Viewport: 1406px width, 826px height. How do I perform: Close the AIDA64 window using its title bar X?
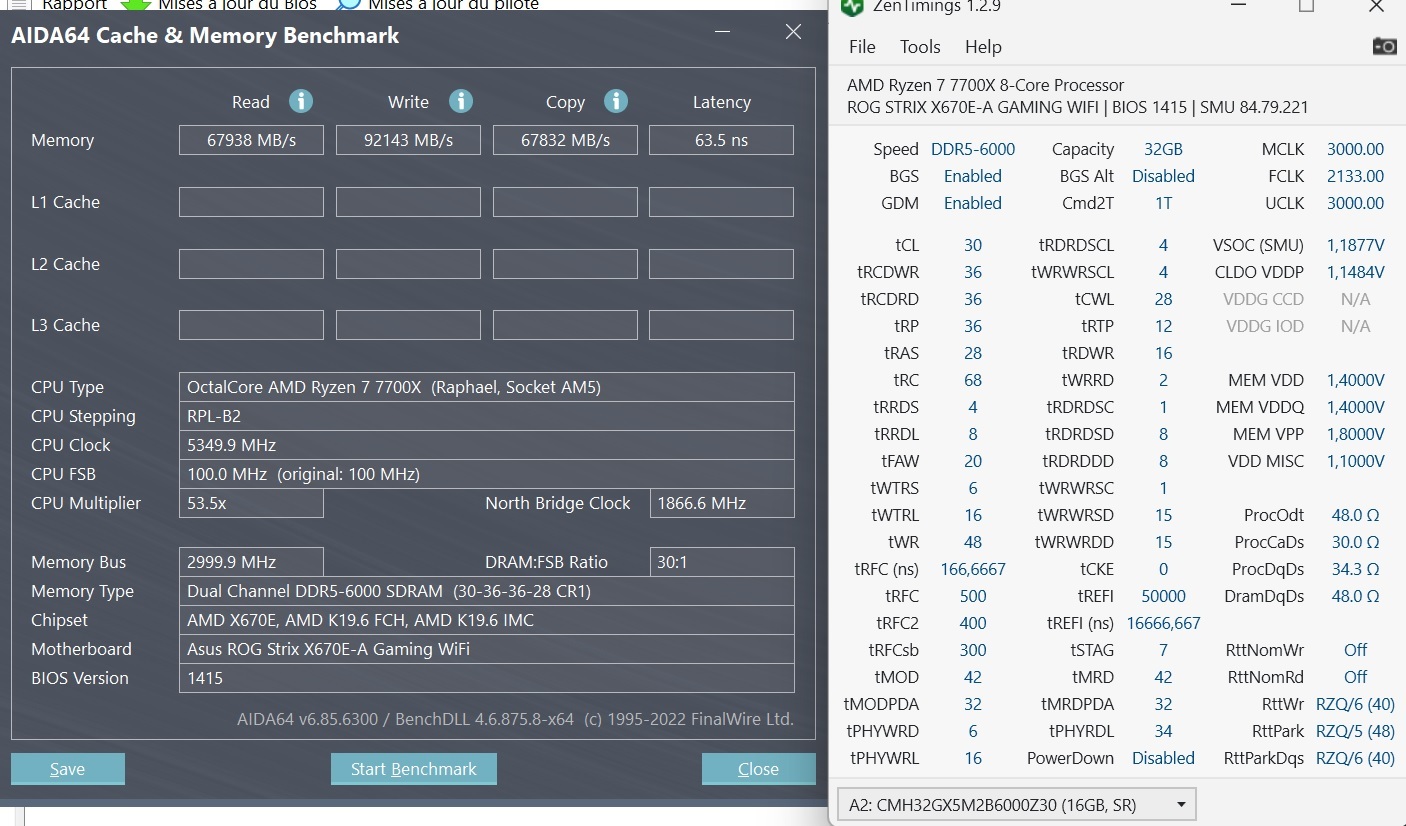[793, 32]
